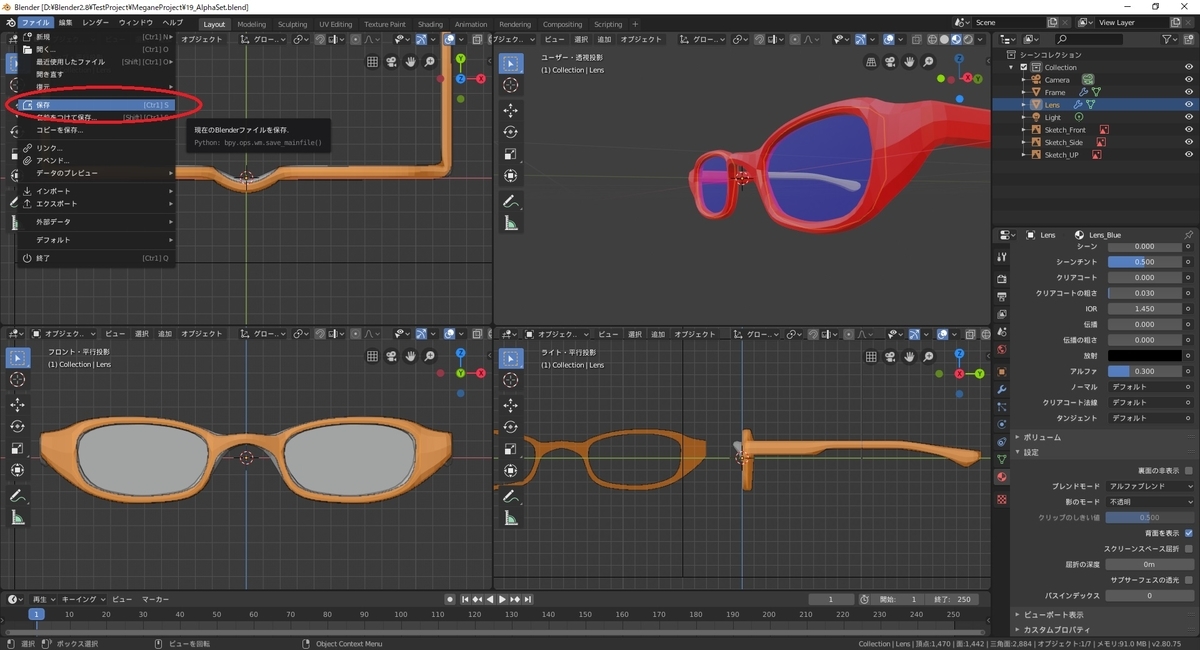Open the Output properties tab
The height and width of the screenshot is (650, 1200).
1002,297
